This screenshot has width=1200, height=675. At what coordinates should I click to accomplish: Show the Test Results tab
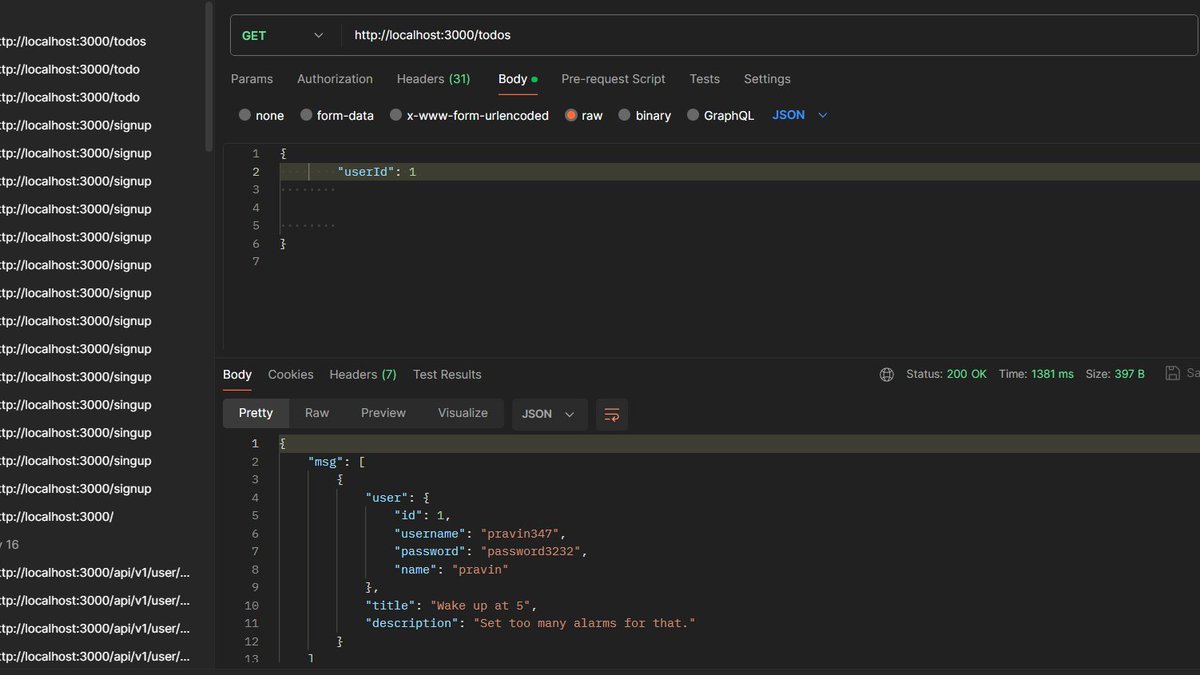click(x=447, y=374)
